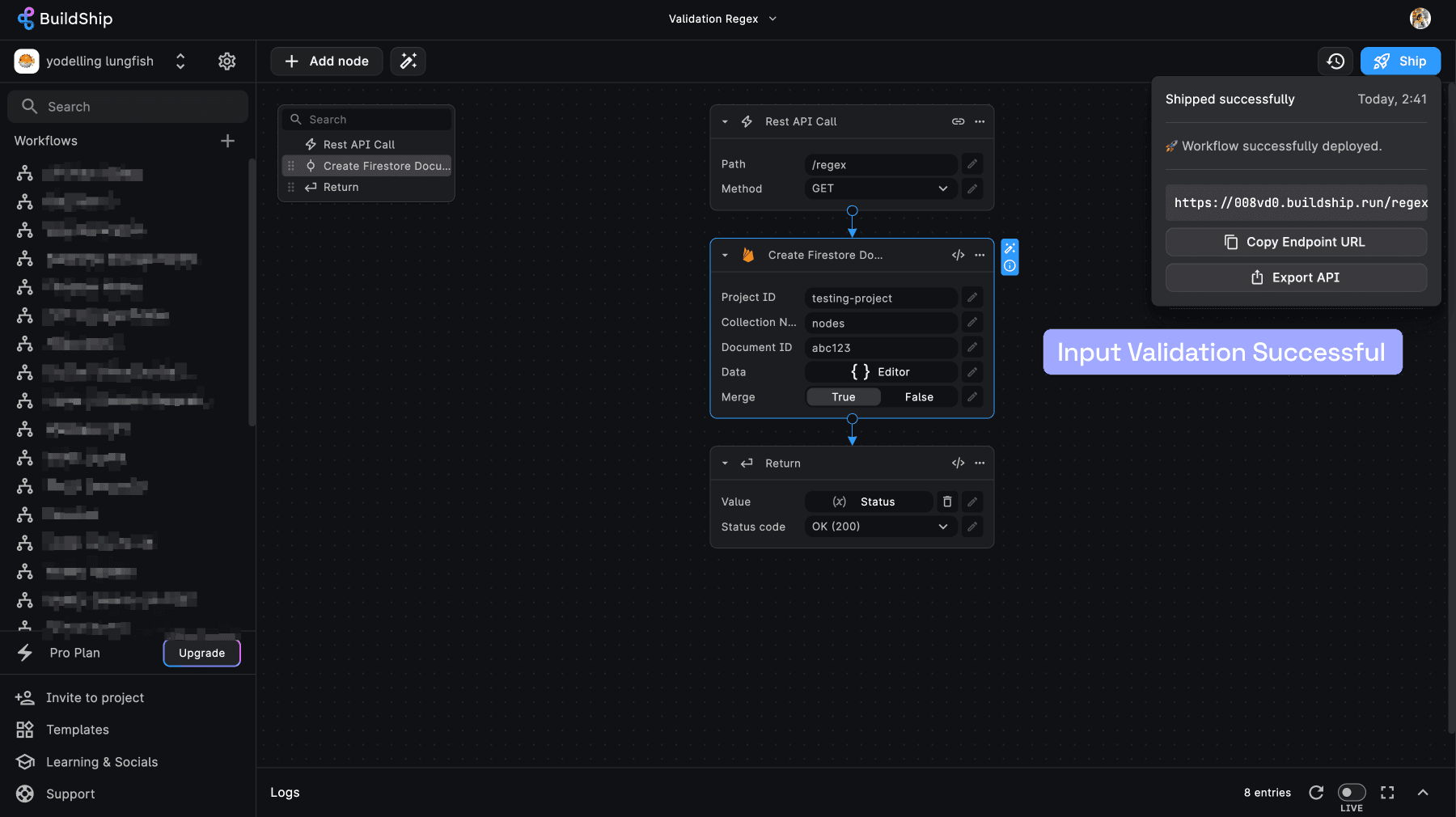
Task: Open project settings gear icon
Action: click(226, 61)
